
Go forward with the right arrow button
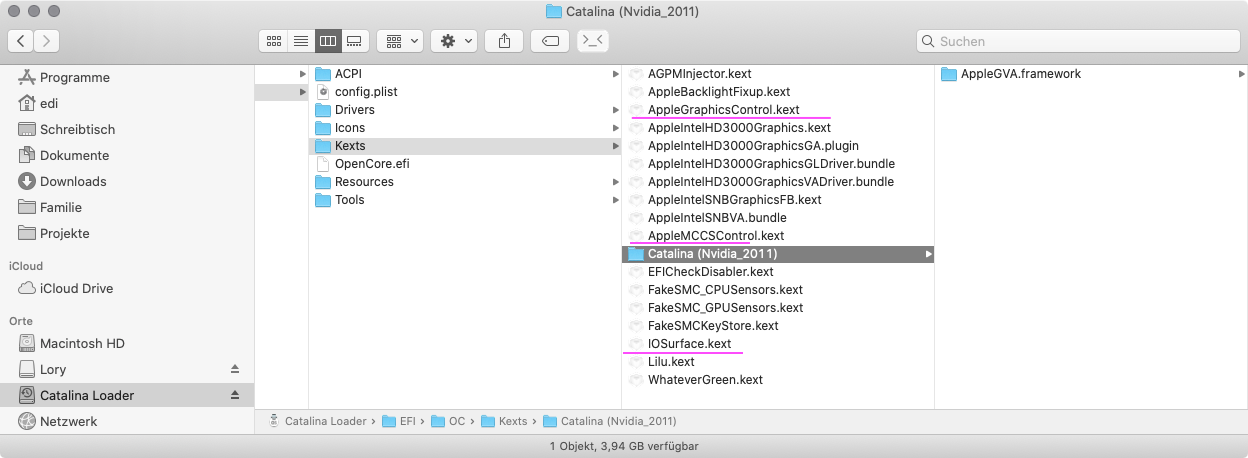click(47, 41)
